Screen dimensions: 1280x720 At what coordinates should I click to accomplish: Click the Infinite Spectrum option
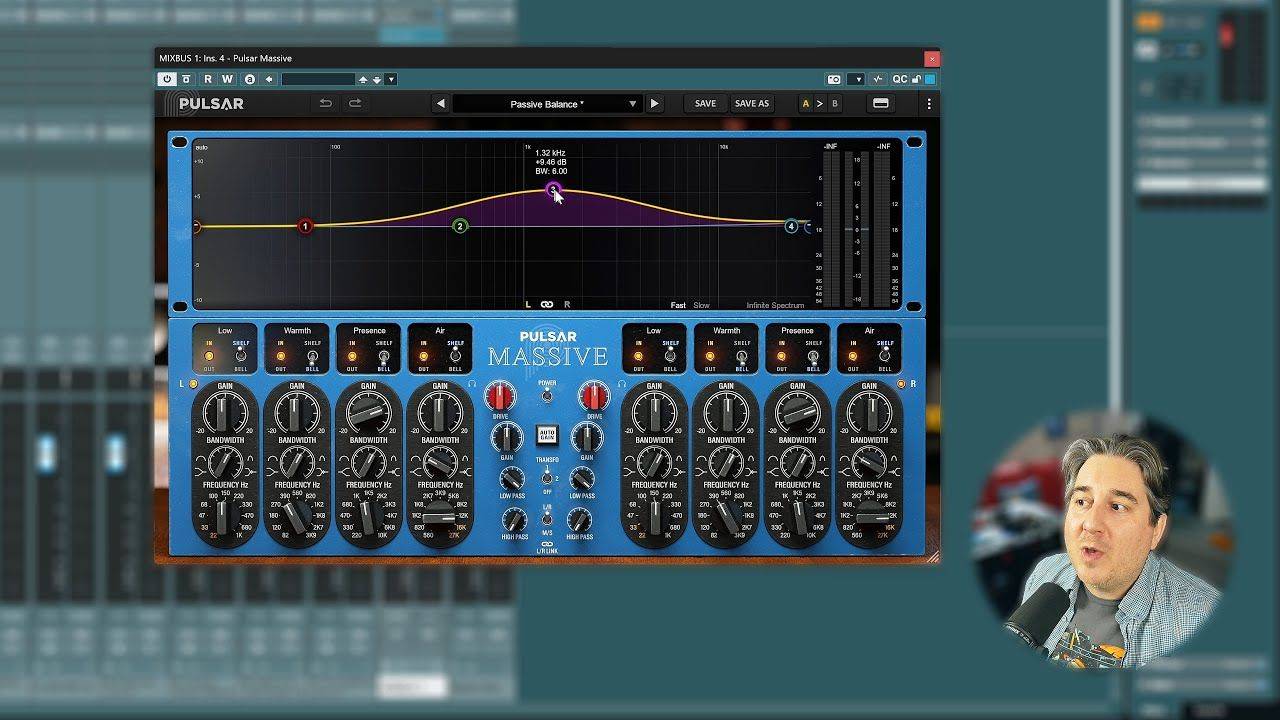coord(775,305)
